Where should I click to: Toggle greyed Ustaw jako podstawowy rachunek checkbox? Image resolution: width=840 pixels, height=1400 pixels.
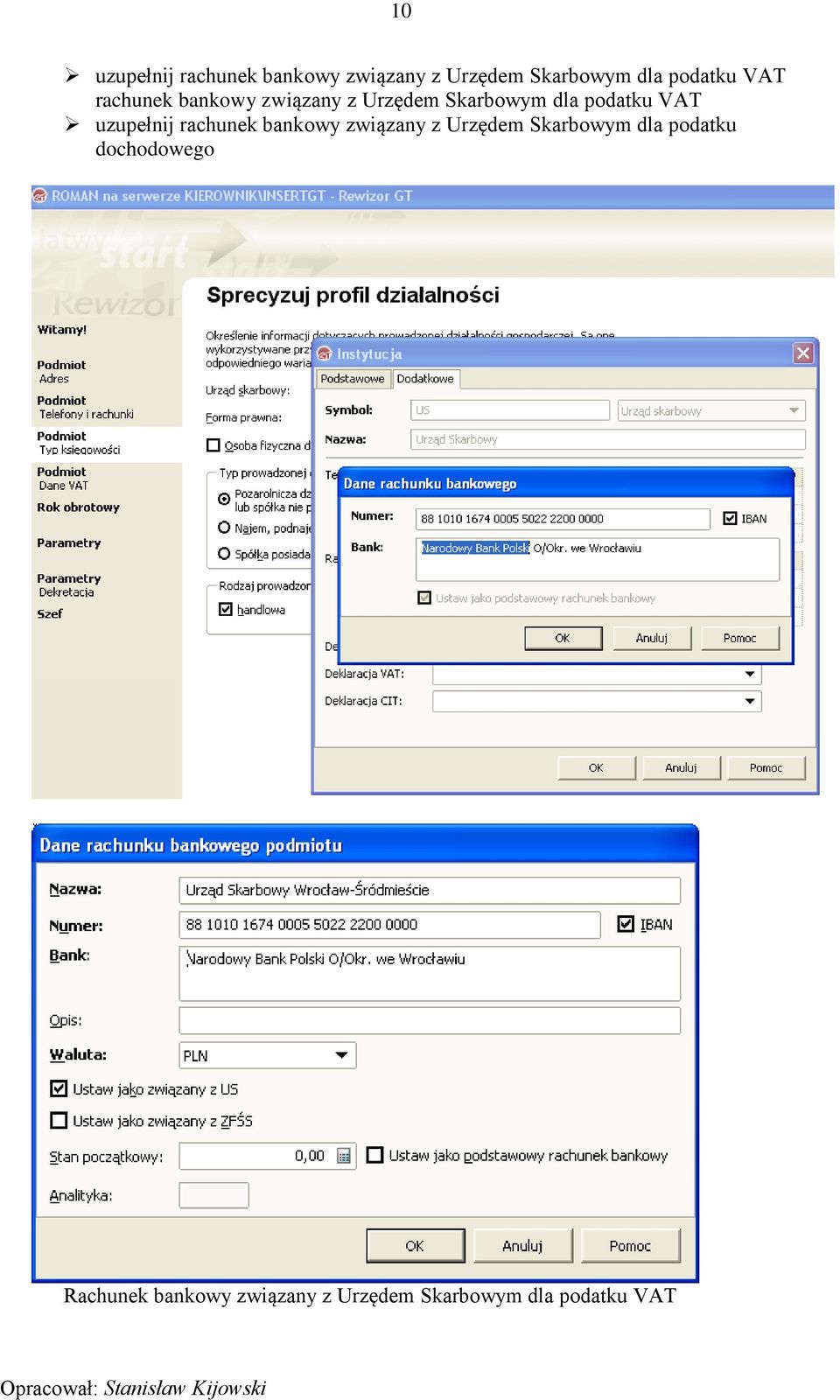425,598
